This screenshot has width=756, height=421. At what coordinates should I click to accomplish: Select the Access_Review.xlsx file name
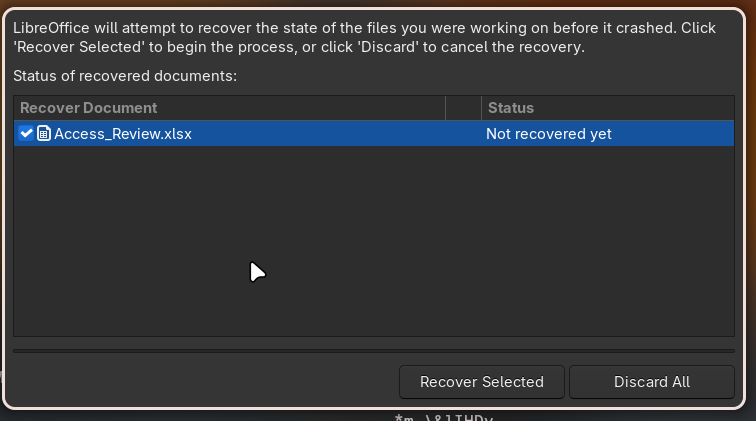pos(122,133)
